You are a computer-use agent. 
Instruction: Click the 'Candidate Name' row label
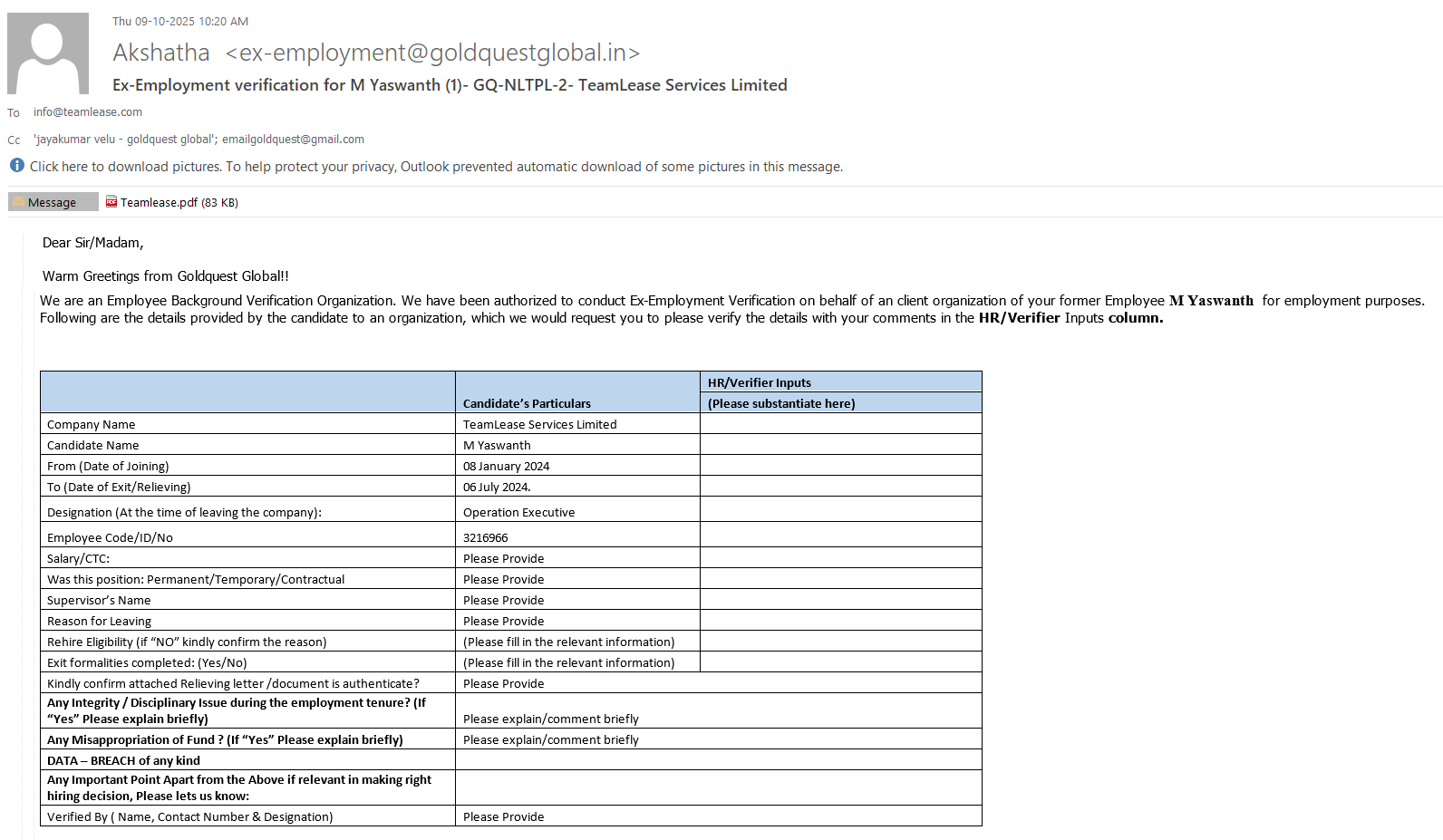click(93, 445)
